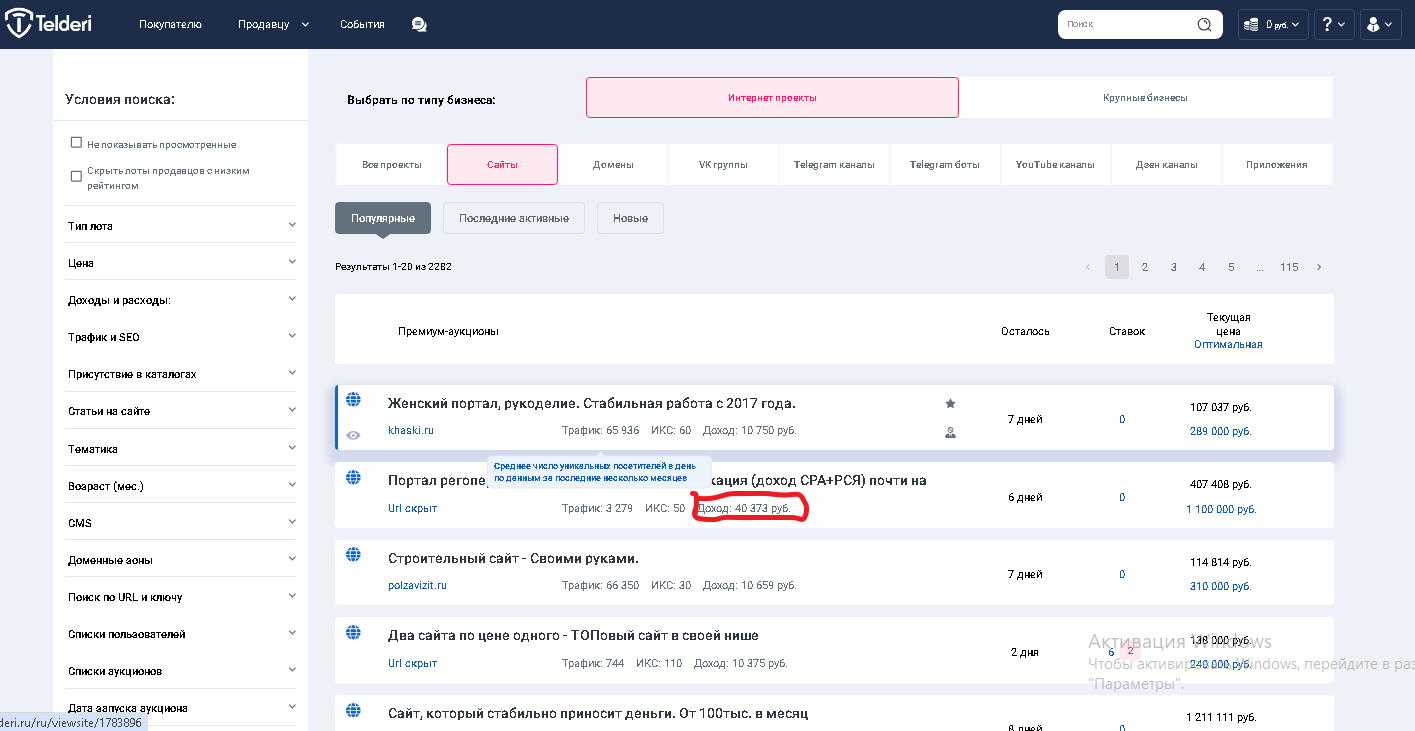Viewport: 1415px width, 731px height.
Task: Open Два сайта по цене одного listing
Action: (x=573, y=635)
